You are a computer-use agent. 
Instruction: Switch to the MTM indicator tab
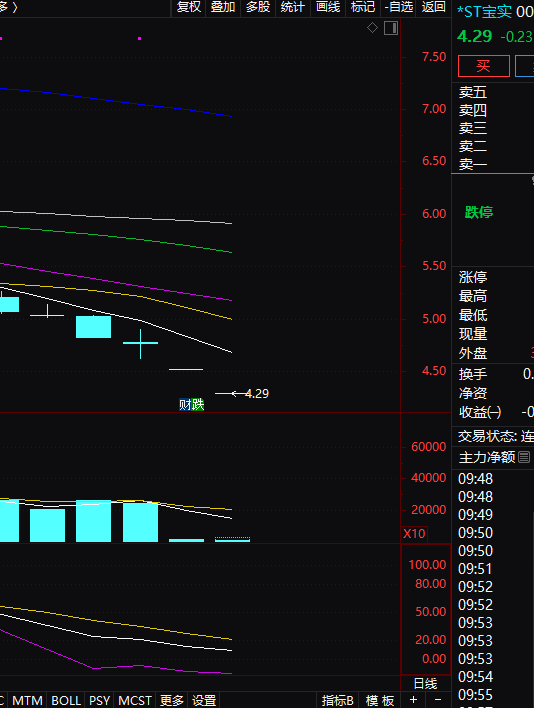tap(27, 700)
